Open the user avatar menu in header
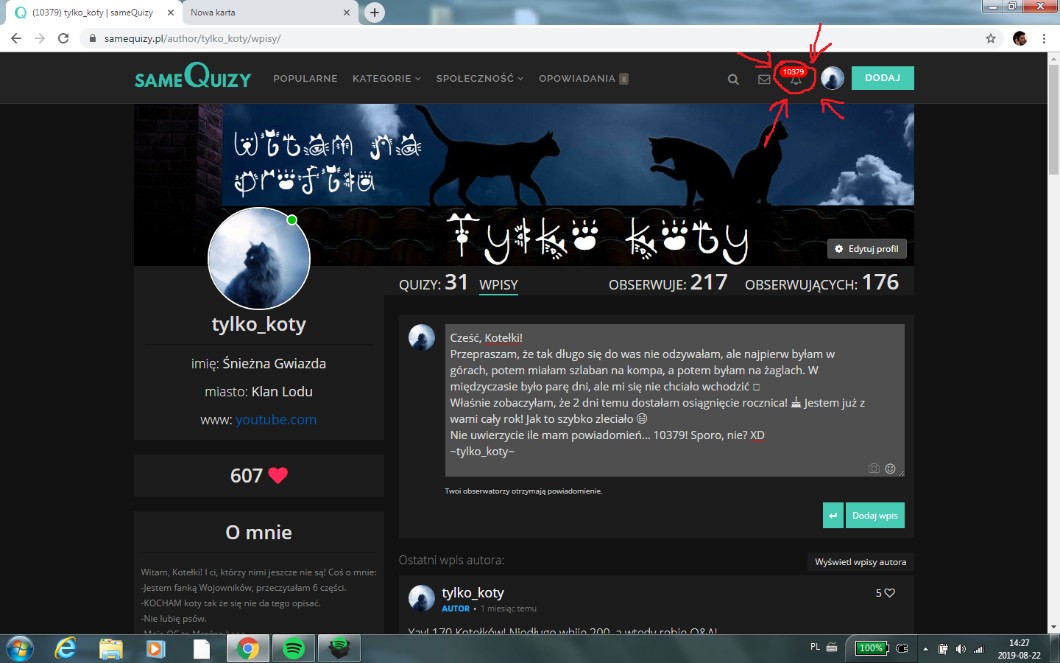The image size is (1060, 663). 832,79
